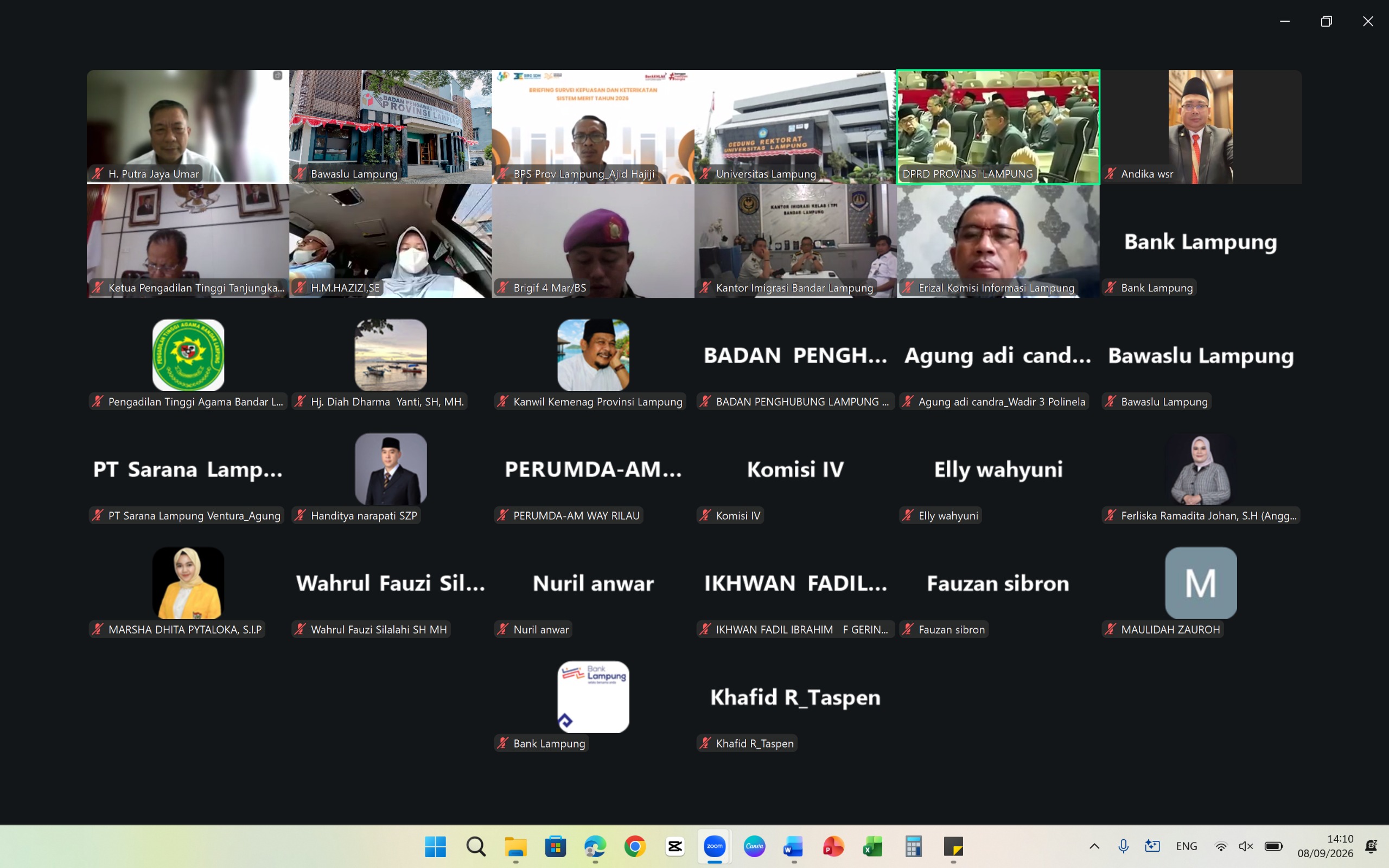Image resolution: width=1389 pixels, height=868 pixels.
Task: Select the Universitas Lampung rektorat building video
Action: tap(795, 127)
